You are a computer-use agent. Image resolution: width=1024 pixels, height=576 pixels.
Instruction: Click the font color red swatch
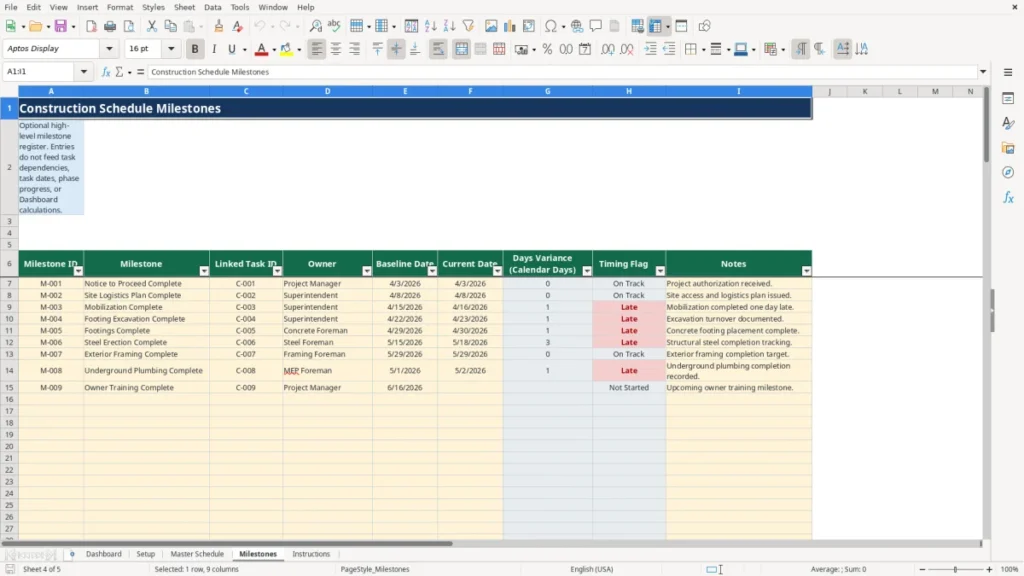pos(261,49)
